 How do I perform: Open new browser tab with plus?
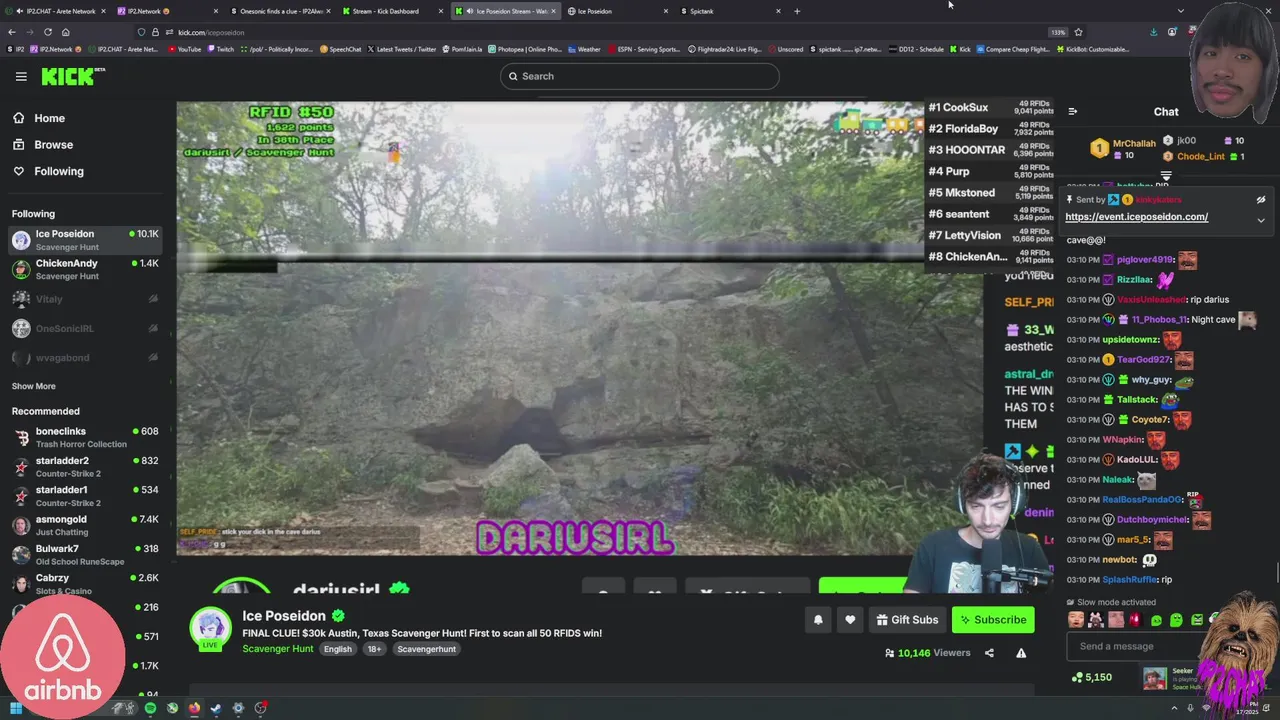(x=797, y=11)
